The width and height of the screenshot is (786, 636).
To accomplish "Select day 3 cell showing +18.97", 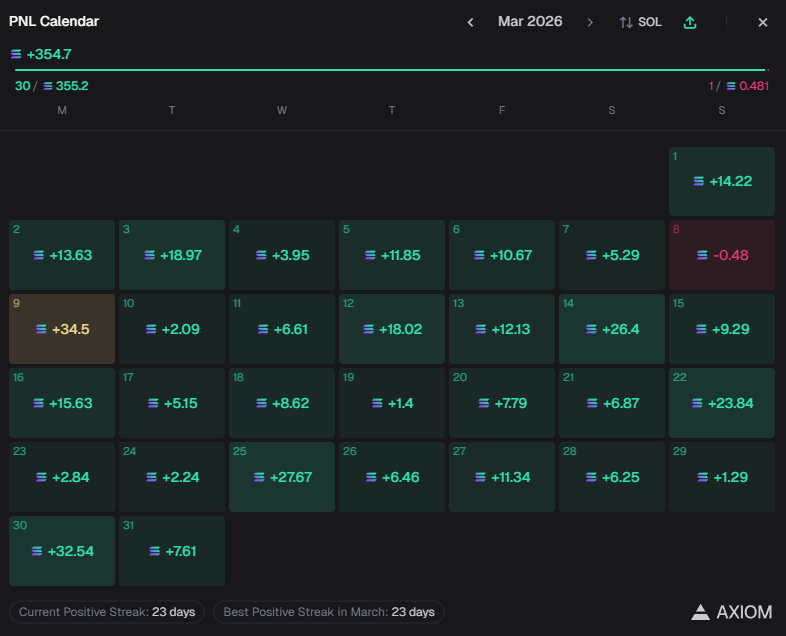I will tap(172, 255).
